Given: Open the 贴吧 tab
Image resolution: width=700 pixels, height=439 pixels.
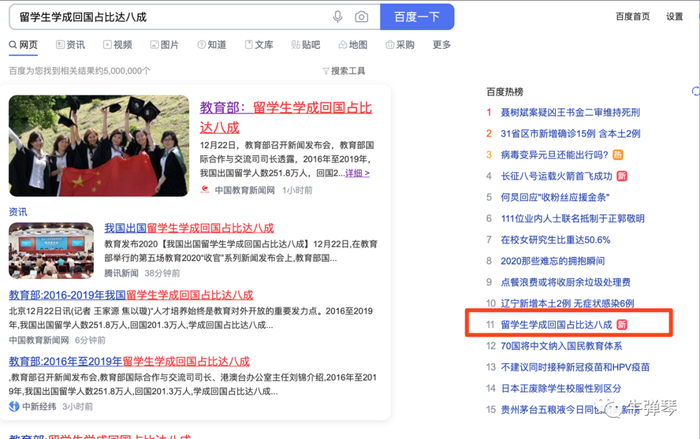Looking at the screenshot, I should pos(306,45).
